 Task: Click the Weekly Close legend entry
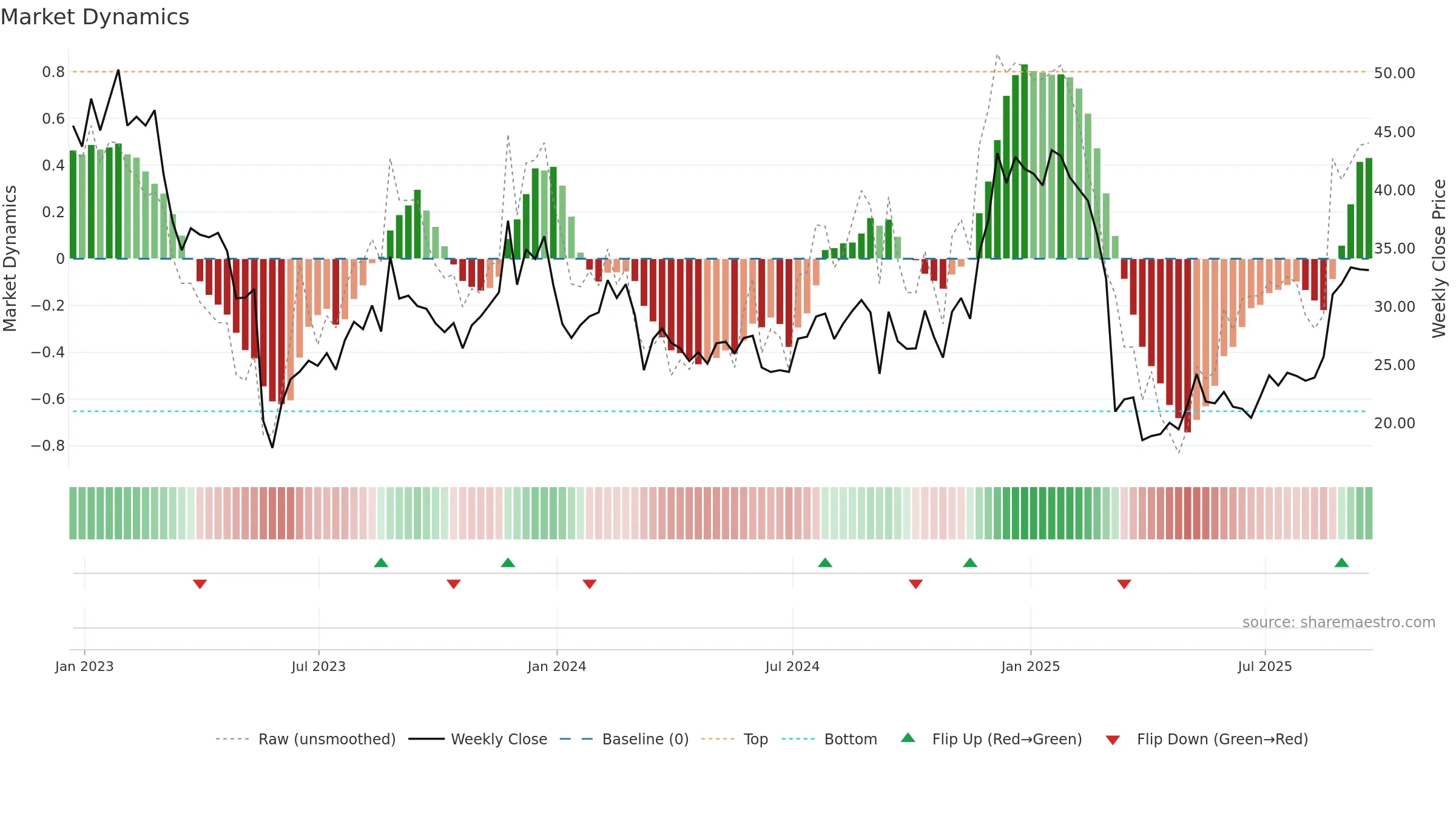pos(478,739)
